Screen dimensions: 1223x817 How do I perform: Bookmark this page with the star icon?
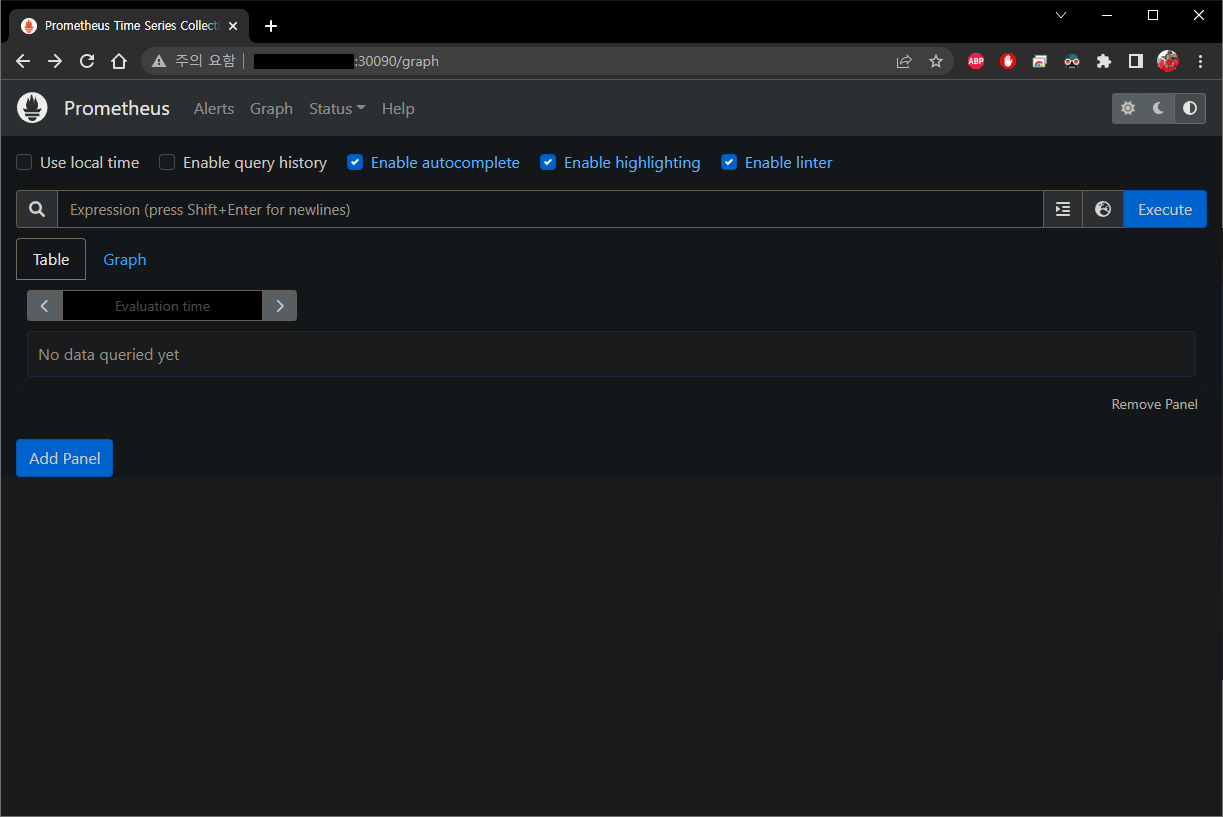[x=936, y=61]
